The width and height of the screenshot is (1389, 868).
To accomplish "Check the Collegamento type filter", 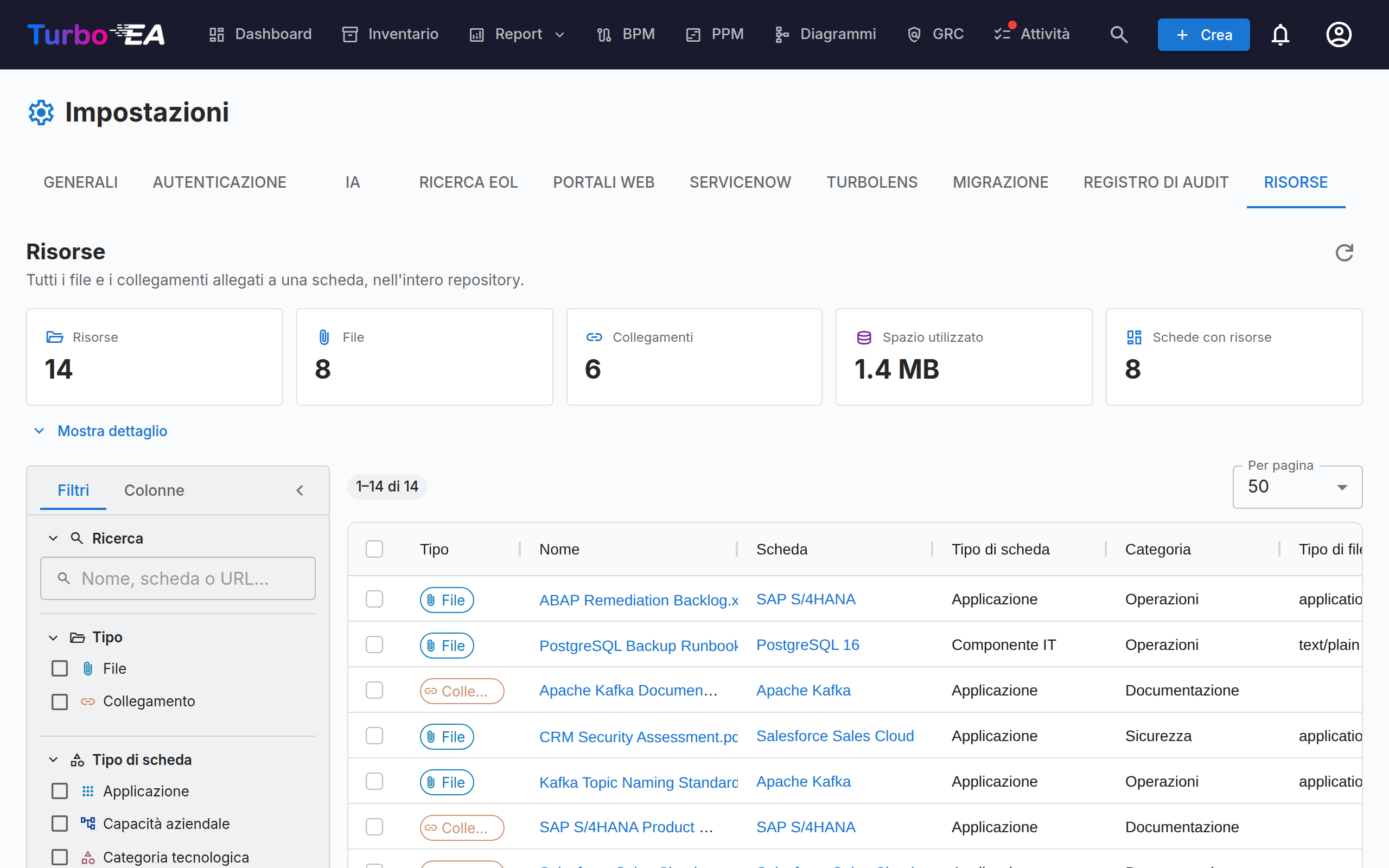I will click(60, 701).
